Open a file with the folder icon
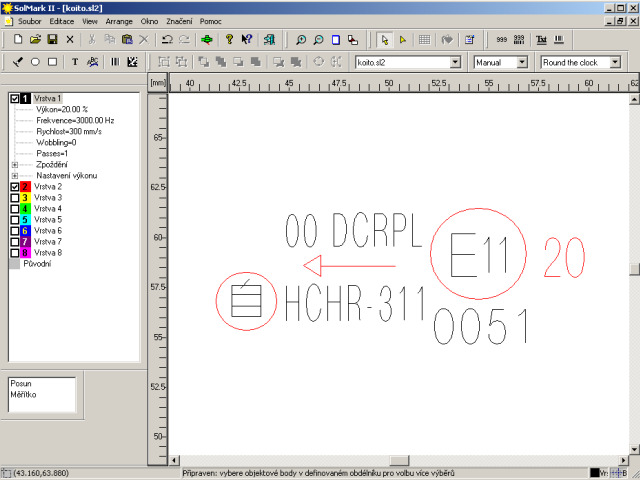 point(35,40)
